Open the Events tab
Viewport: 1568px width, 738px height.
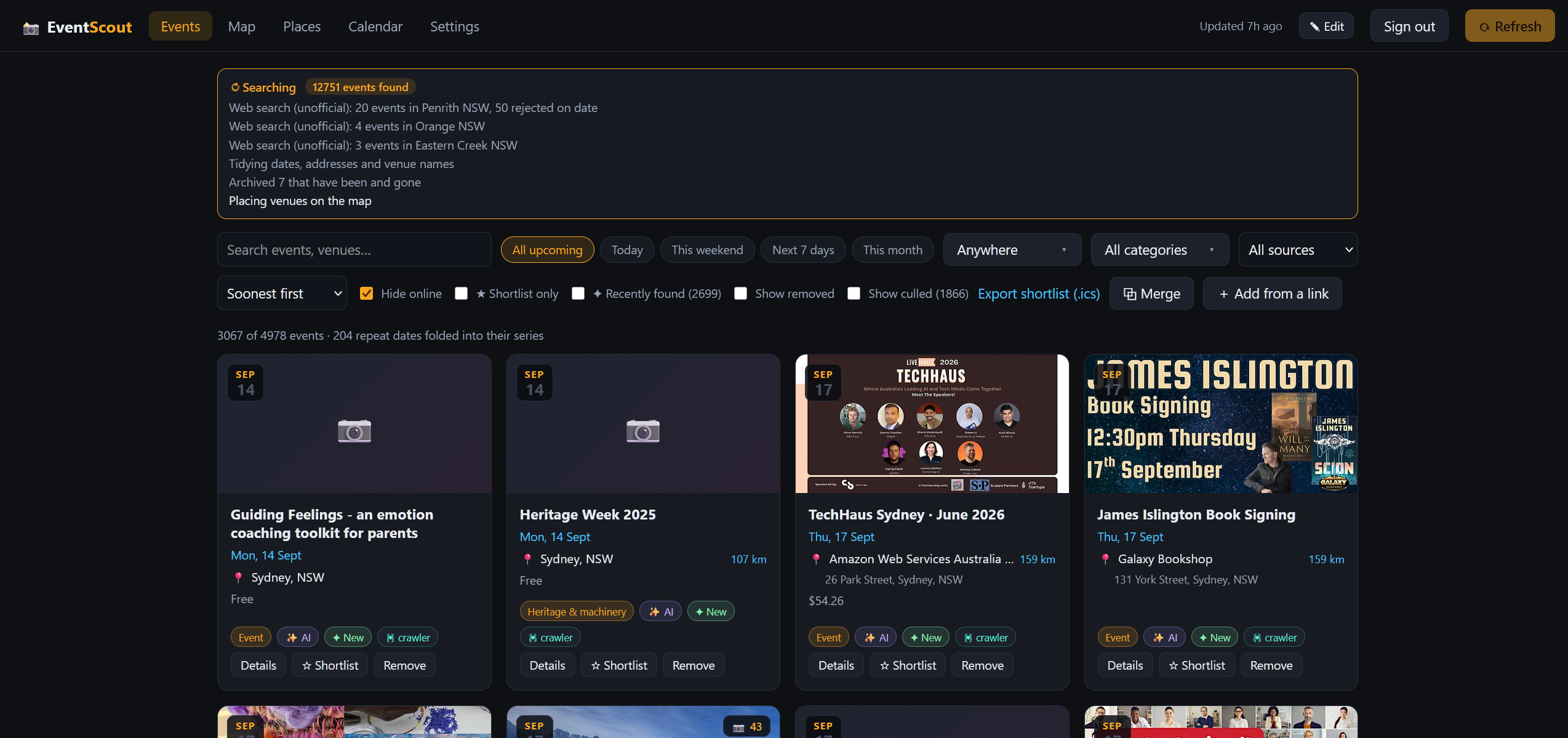tap(180, 26)
